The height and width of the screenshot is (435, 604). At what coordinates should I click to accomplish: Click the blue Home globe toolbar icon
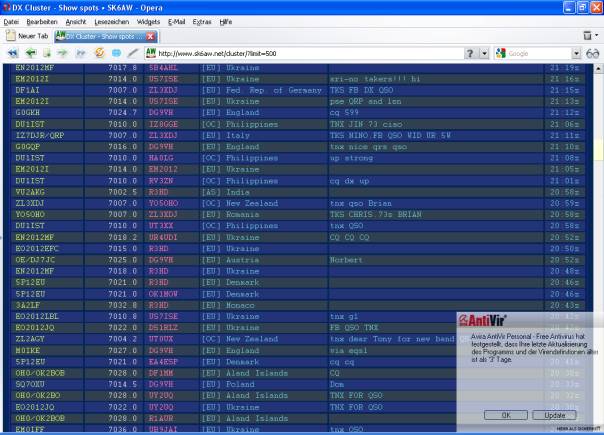tap(116, 53)
